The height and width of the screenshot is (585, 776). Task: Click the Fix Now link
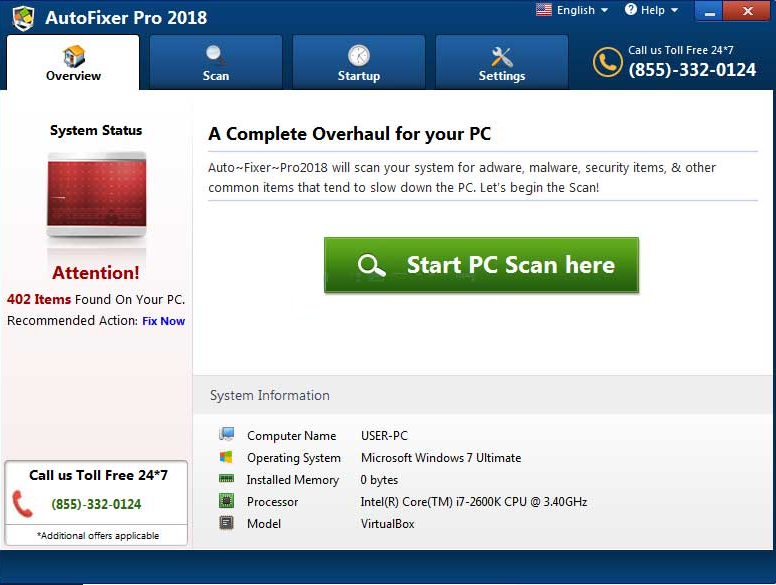pos(163,321)
